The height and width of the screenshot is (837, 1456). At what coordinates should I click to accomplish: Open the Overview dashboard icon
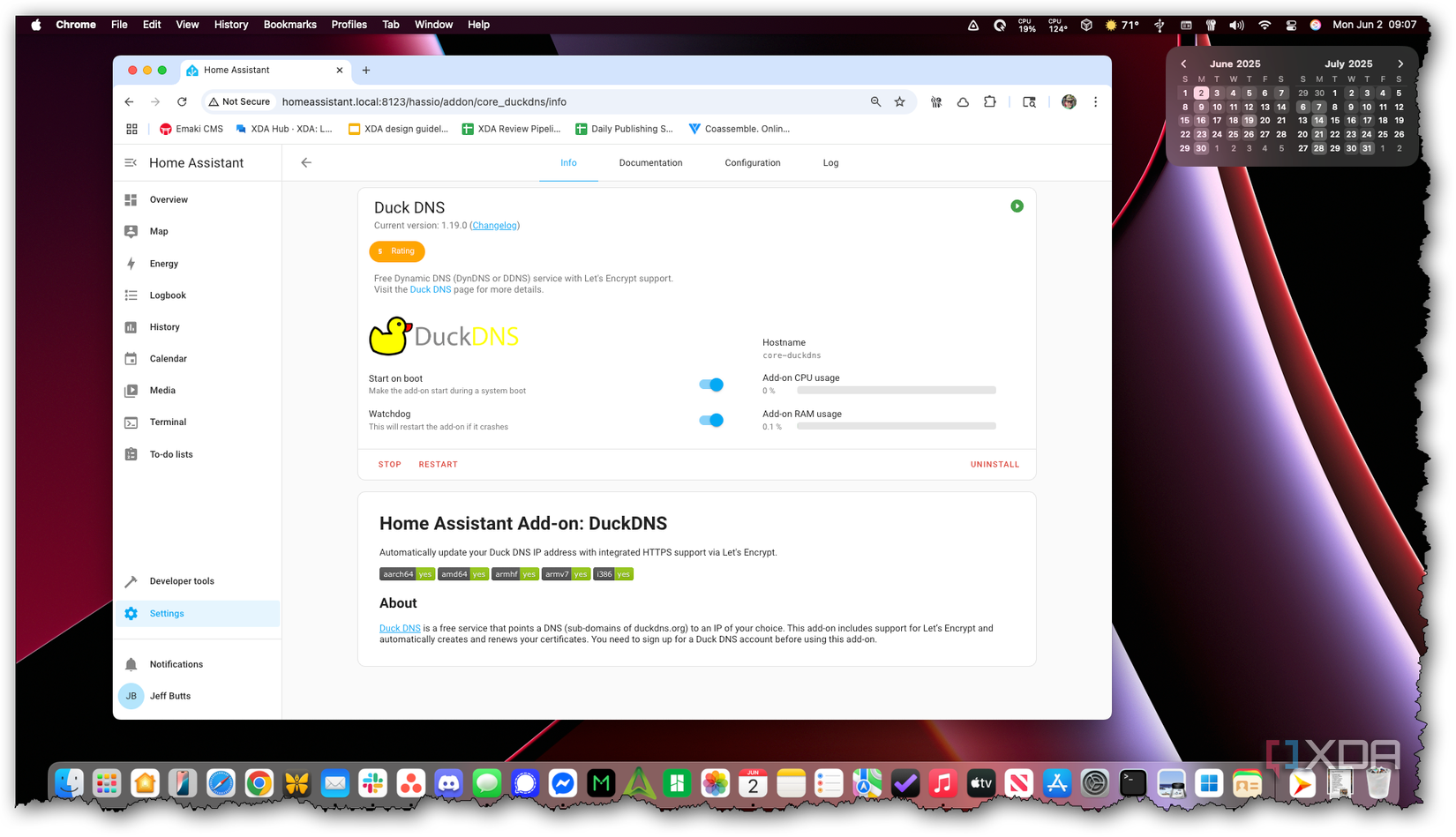tap(131, 200)
